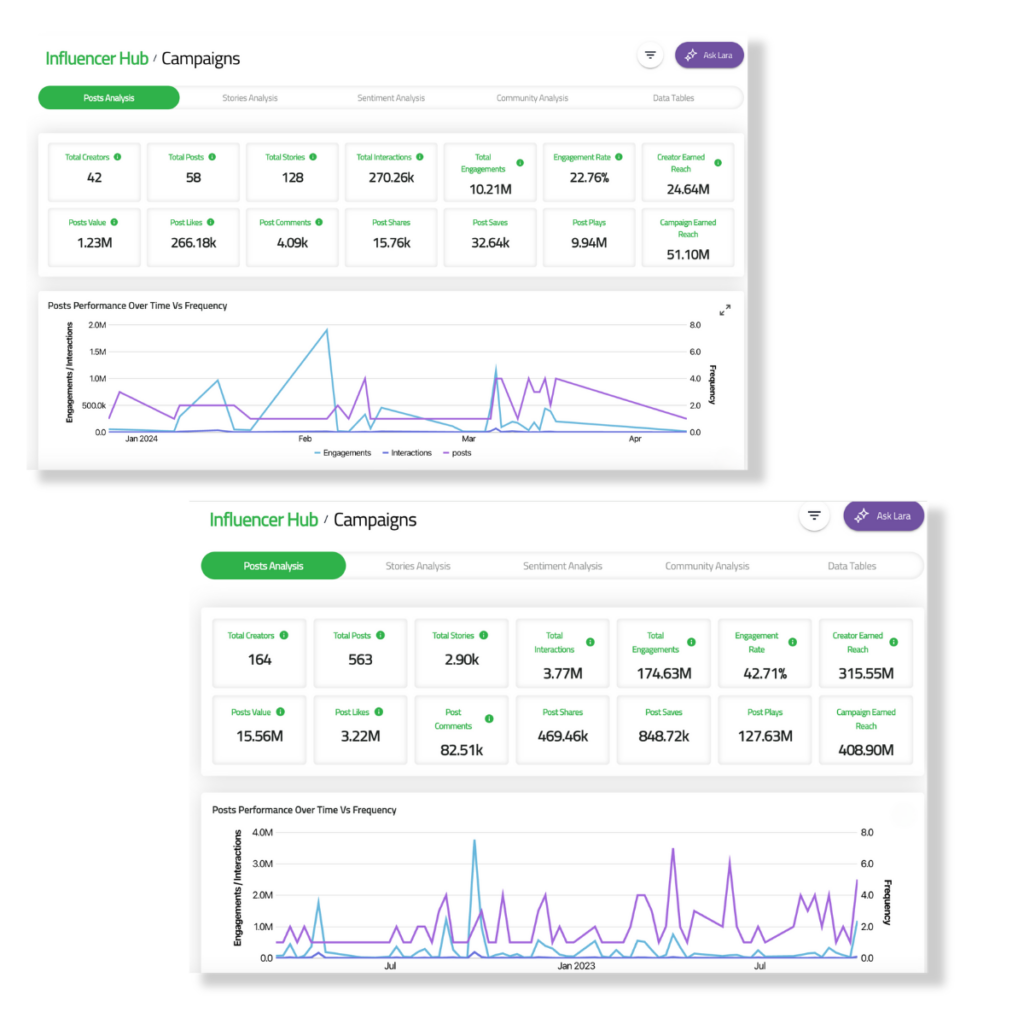This screenshot has height=1024, width=1024.
Task: Click info icon on Posts Value 15.56M card
Action: (x=280, y=712)
